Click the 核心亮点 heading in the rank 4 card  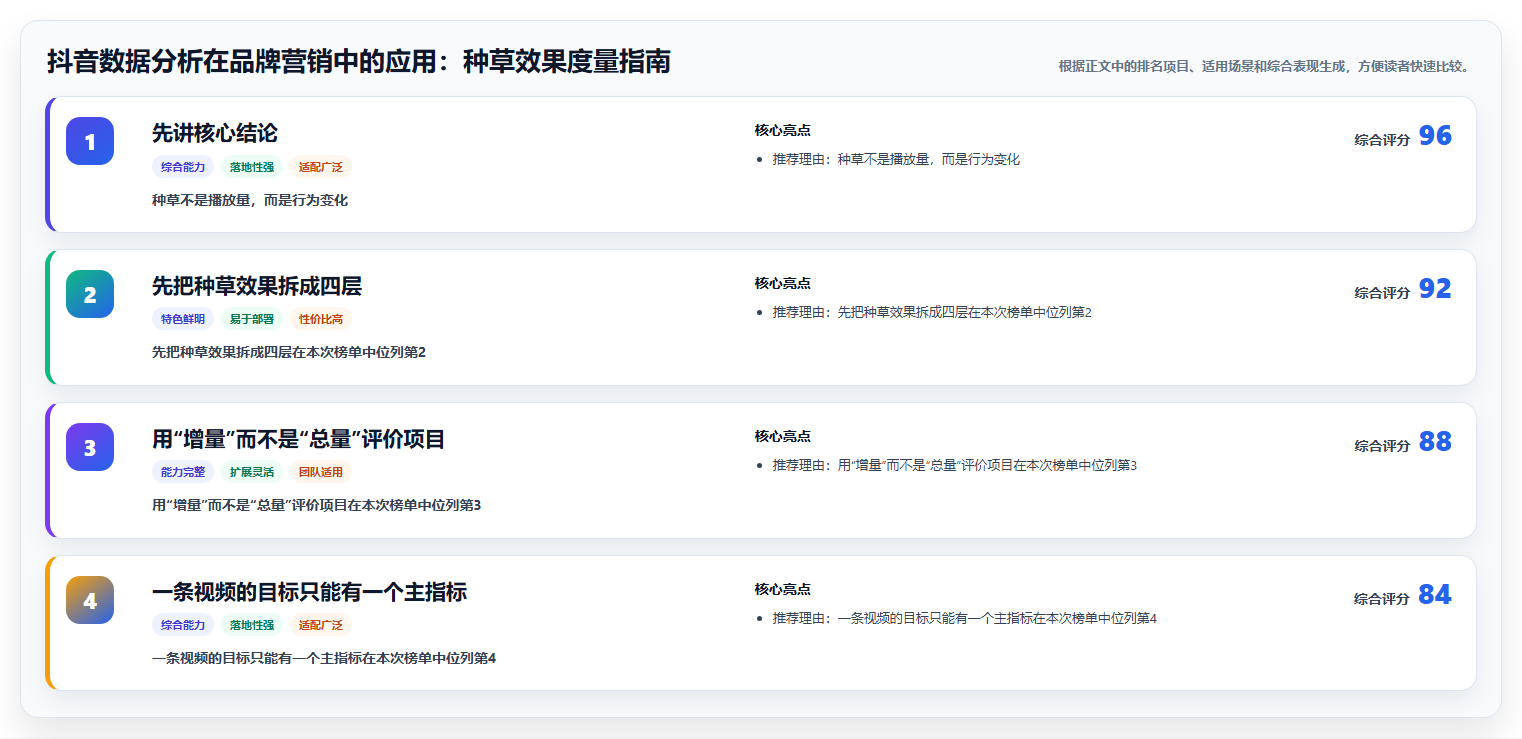pos(783,589)
